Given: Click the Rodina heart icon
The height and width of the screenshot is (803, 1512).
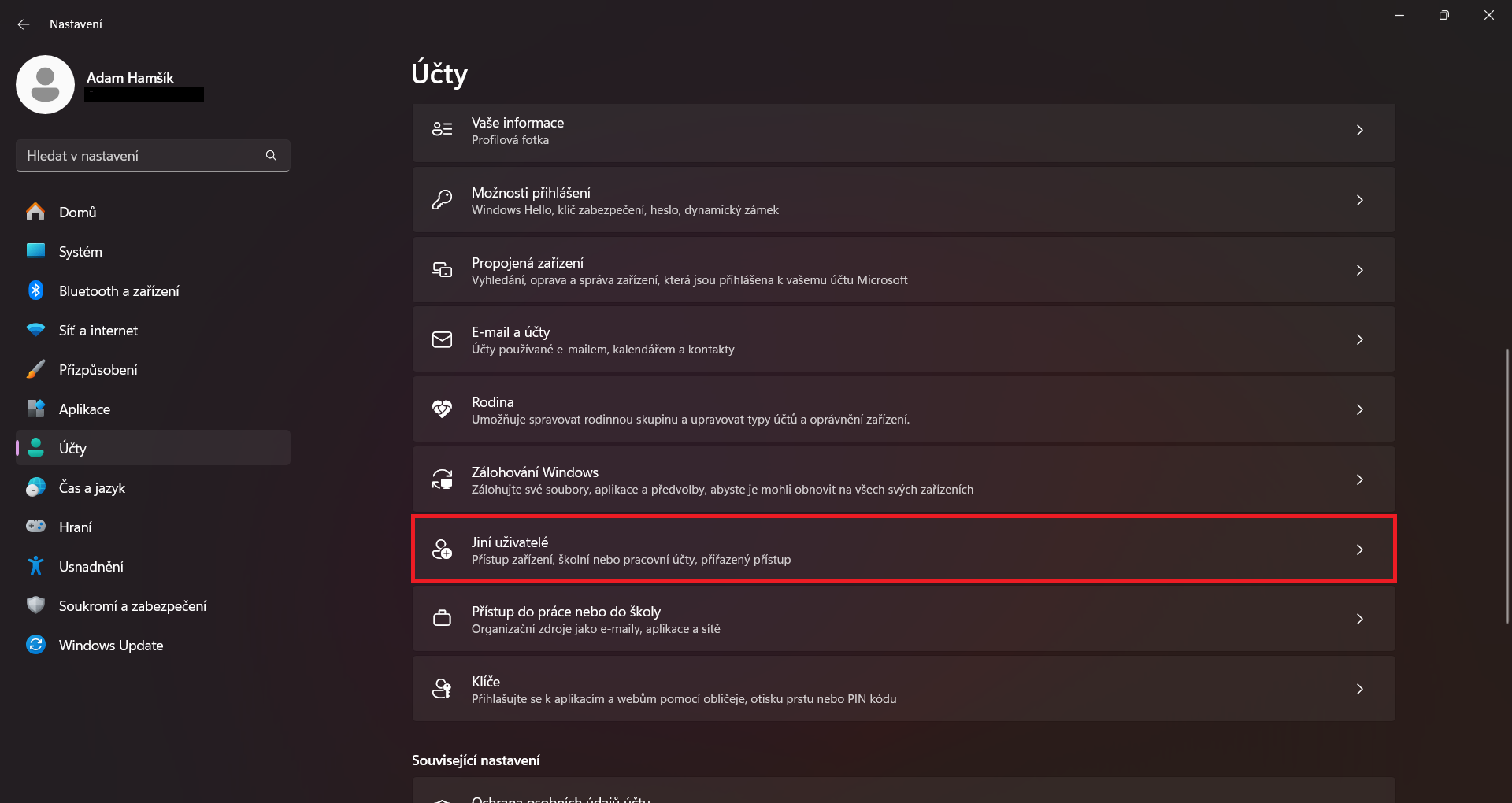Looking at the screenshot, I should coord(443,409).
